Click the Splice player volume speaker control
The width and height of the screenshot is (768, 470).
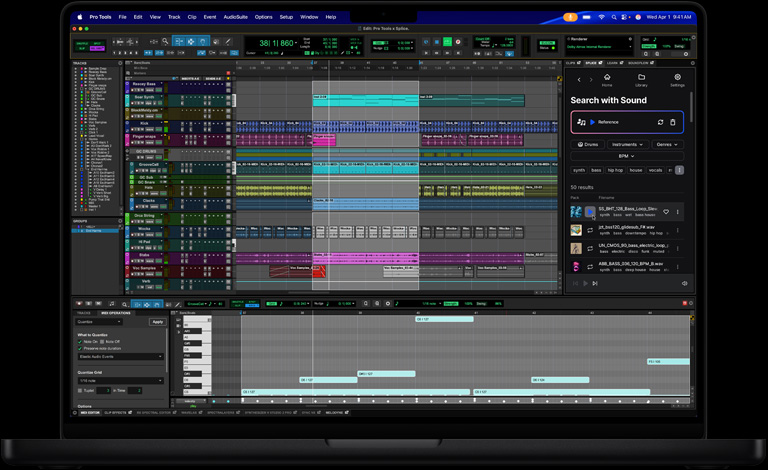click(684, 283)
